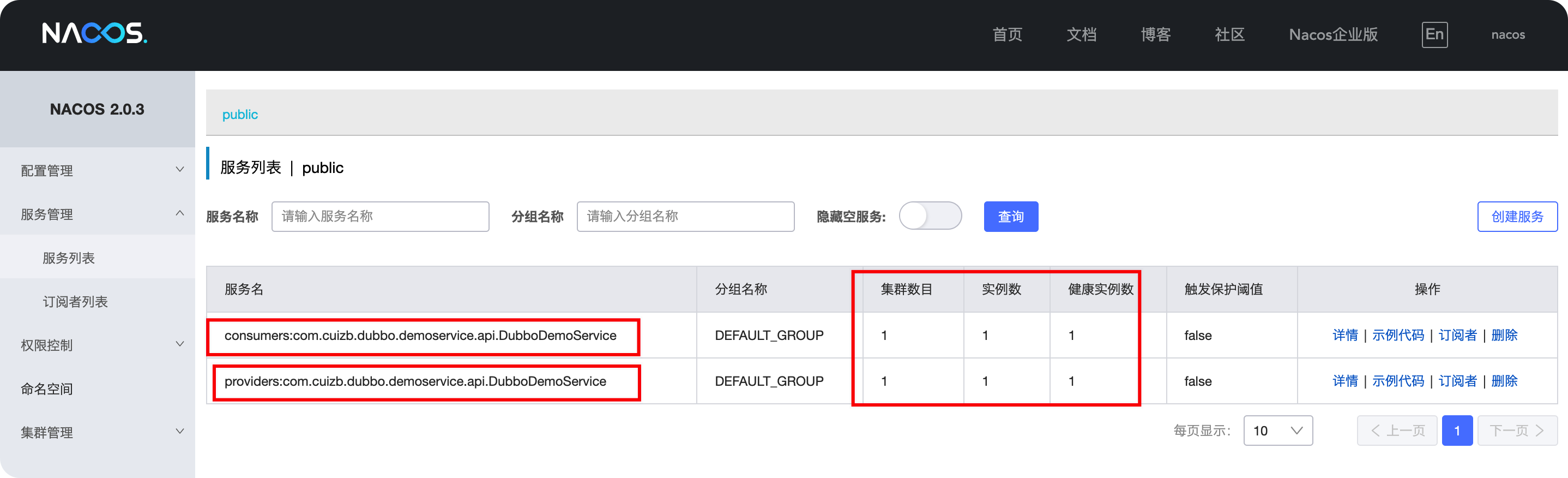Click the nacos user name

(x=1507, y=35)
